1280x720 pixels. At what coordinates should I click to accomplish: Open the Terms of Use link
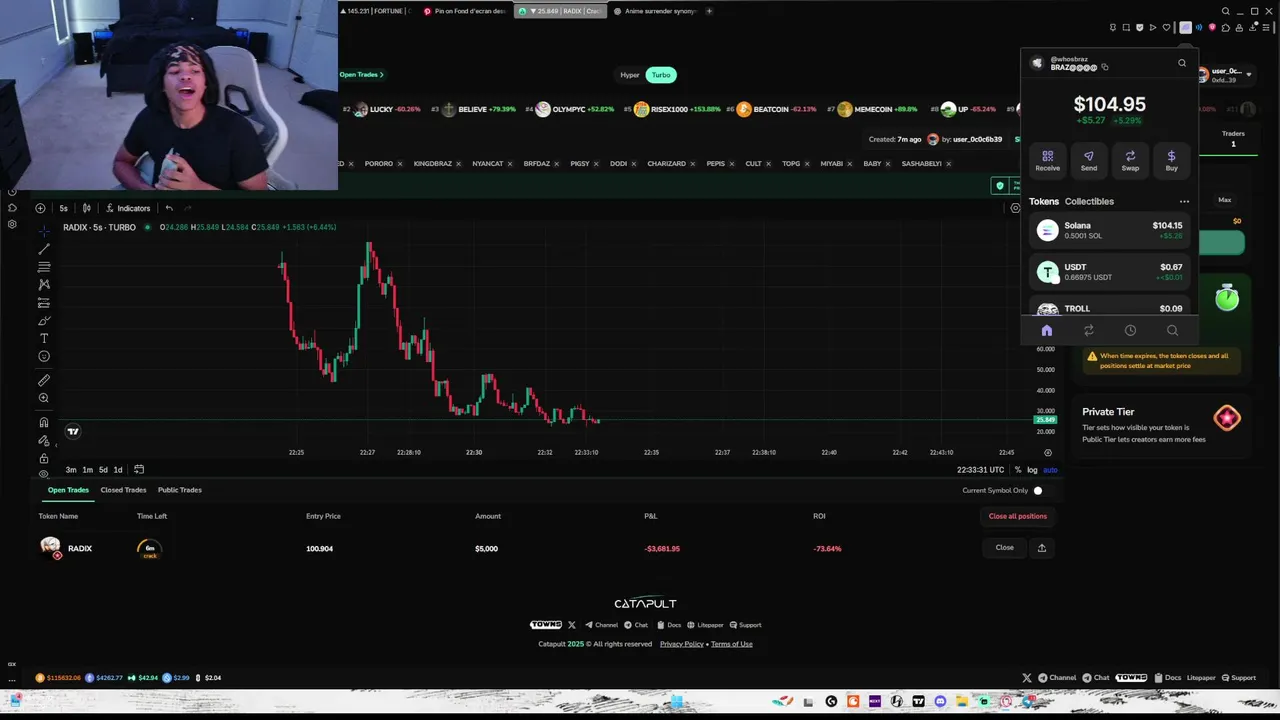point(732,644)
